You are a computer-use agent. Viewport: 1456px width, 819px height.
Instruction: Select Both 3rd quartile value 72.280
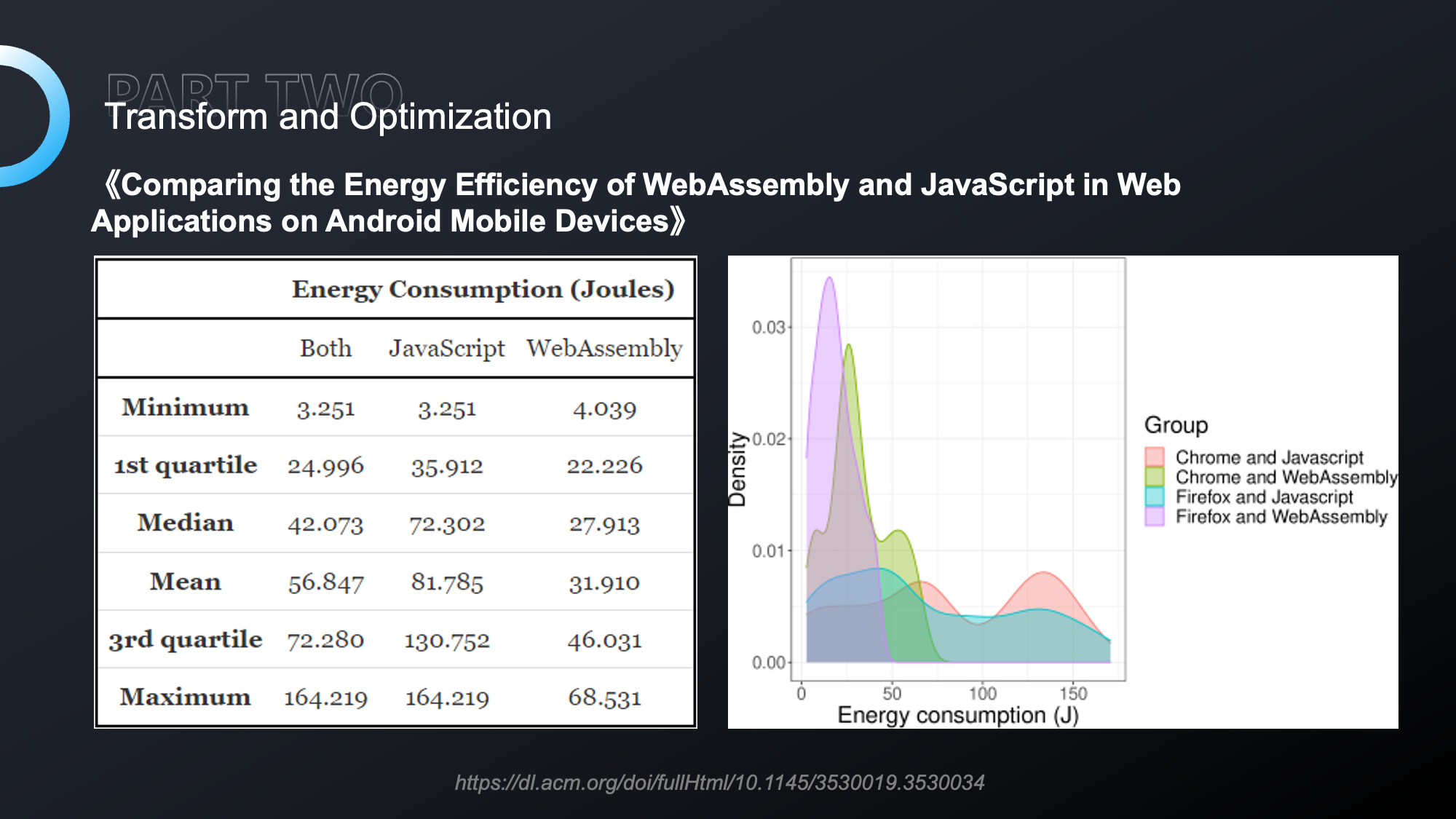[x=325, y=640]
